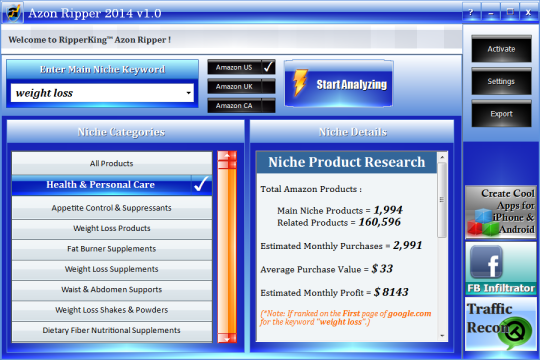Viewport: 540px width, 360px height.
Task: Open the Create Cool Apps cubes banner
Action: [501, 212]
